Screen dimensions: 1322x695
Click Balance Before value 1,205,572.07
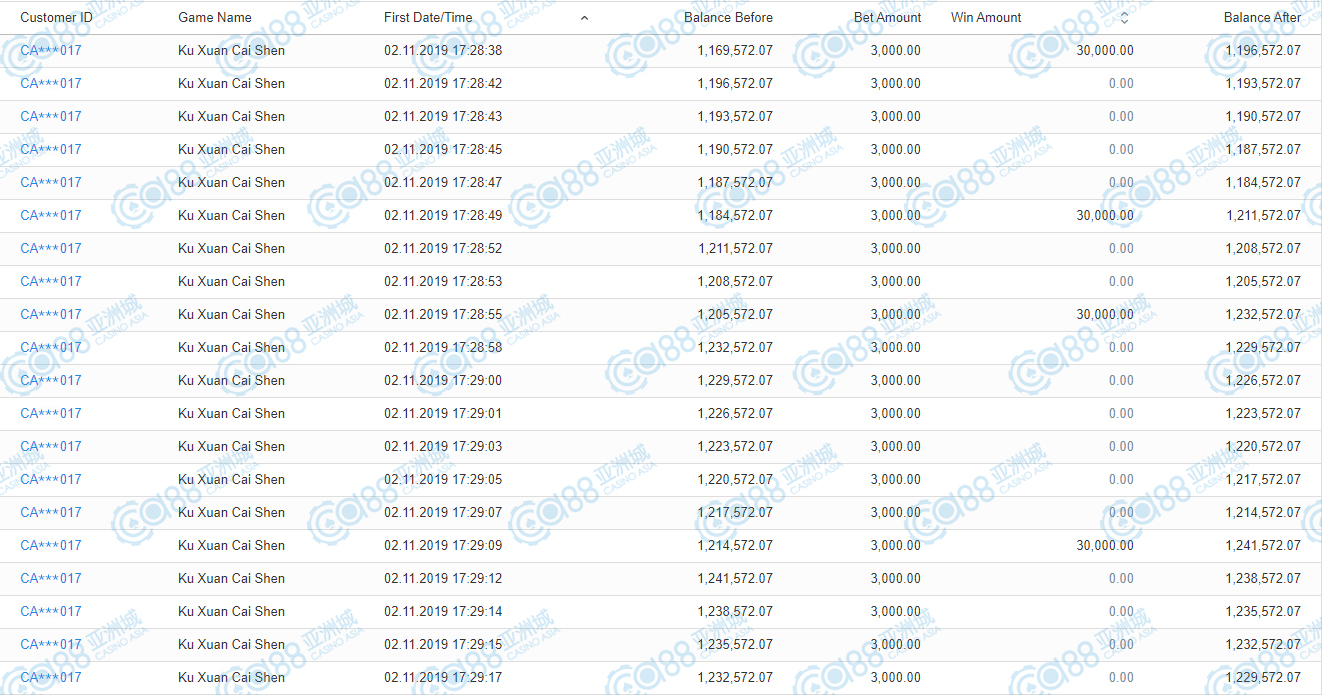coord(735,314)
